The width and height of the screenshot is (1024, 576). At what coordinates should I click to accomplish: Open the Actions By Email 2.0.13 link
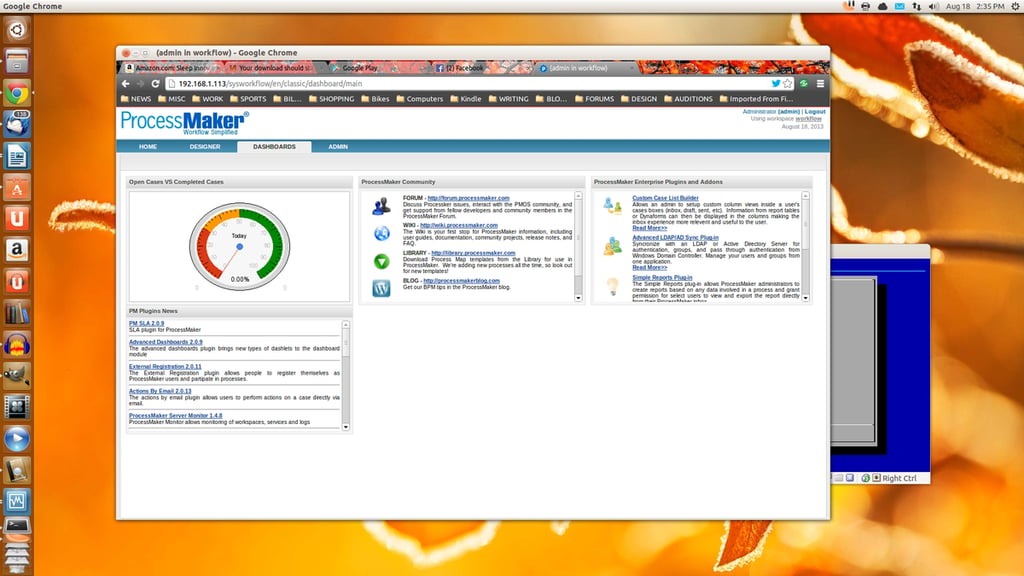160,391
